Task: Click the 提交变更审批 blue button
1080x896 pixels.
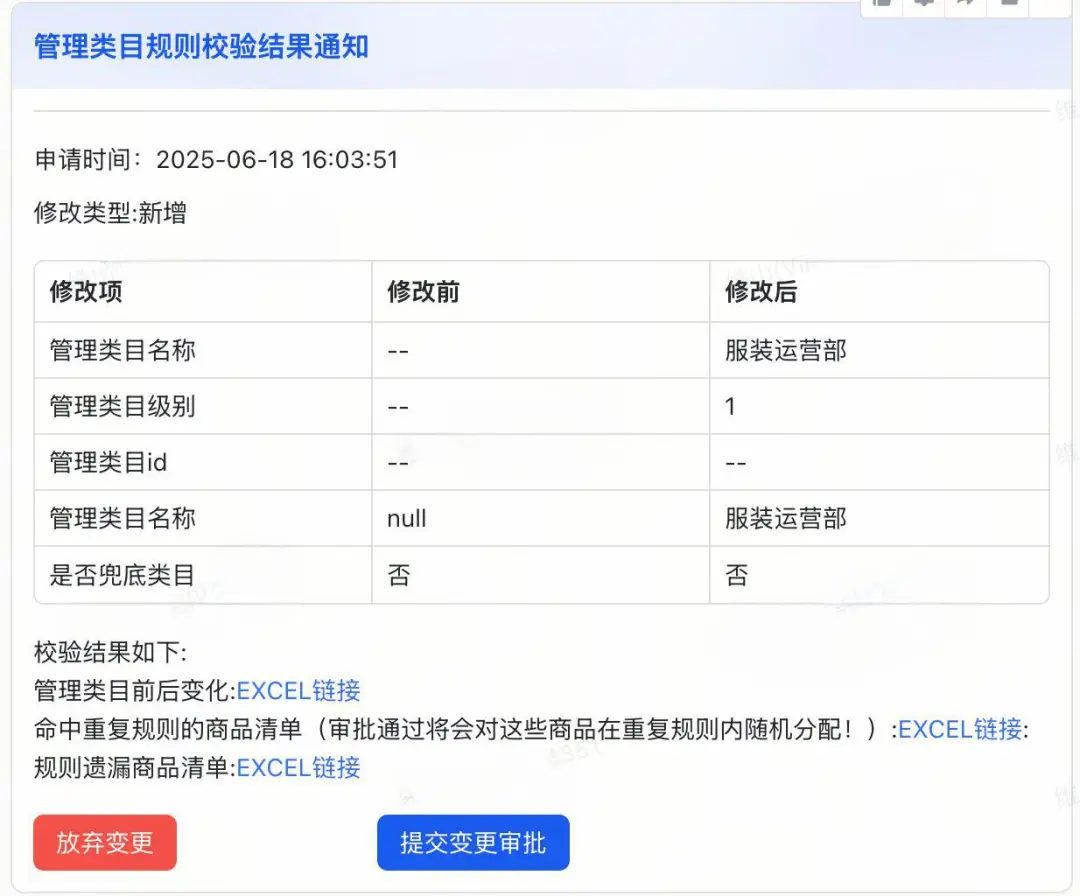Action: tap(473, 842)
